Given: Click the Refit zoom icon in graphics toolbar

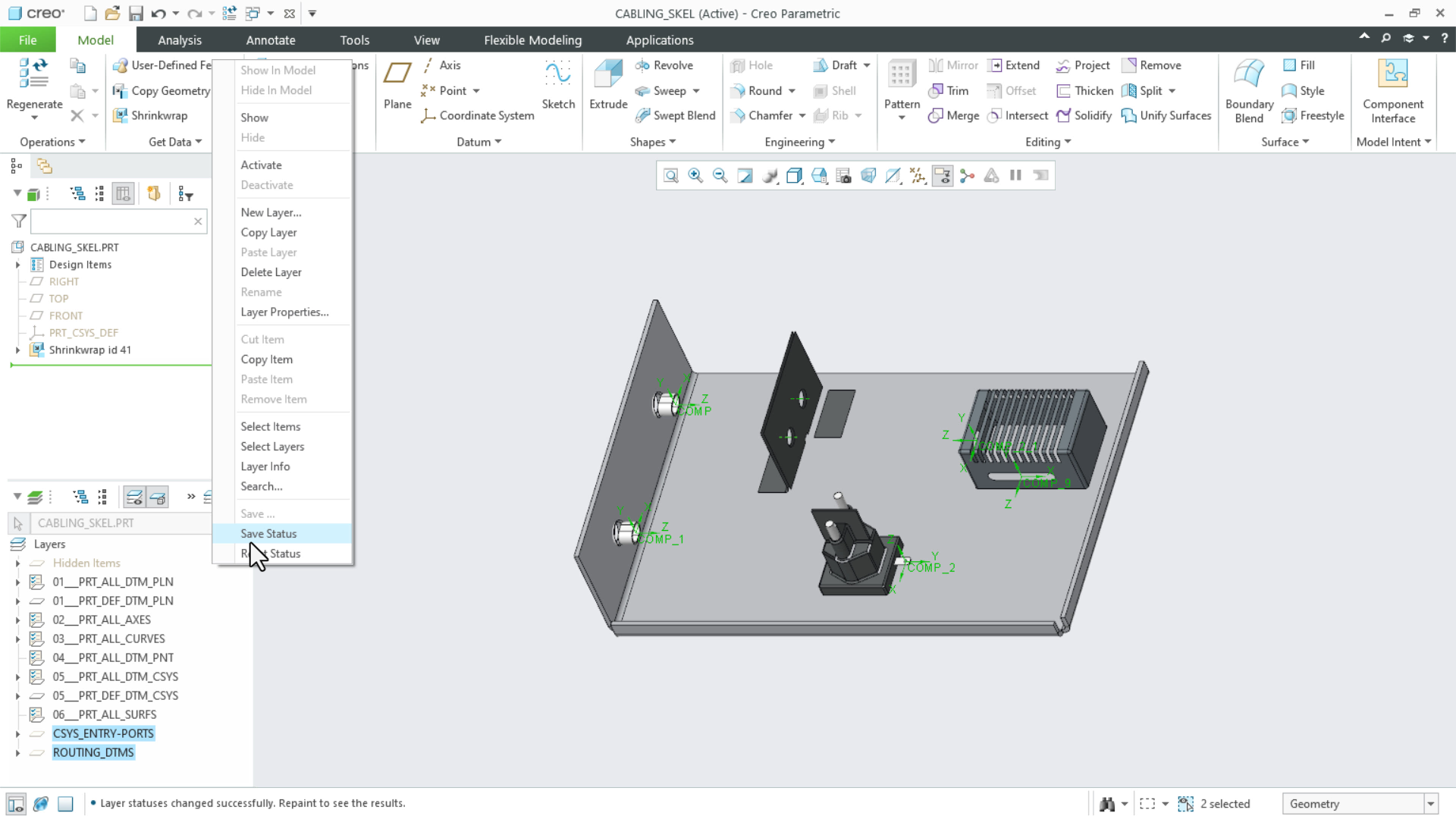Looking at the screenshot, I should (x=671, y=176).
